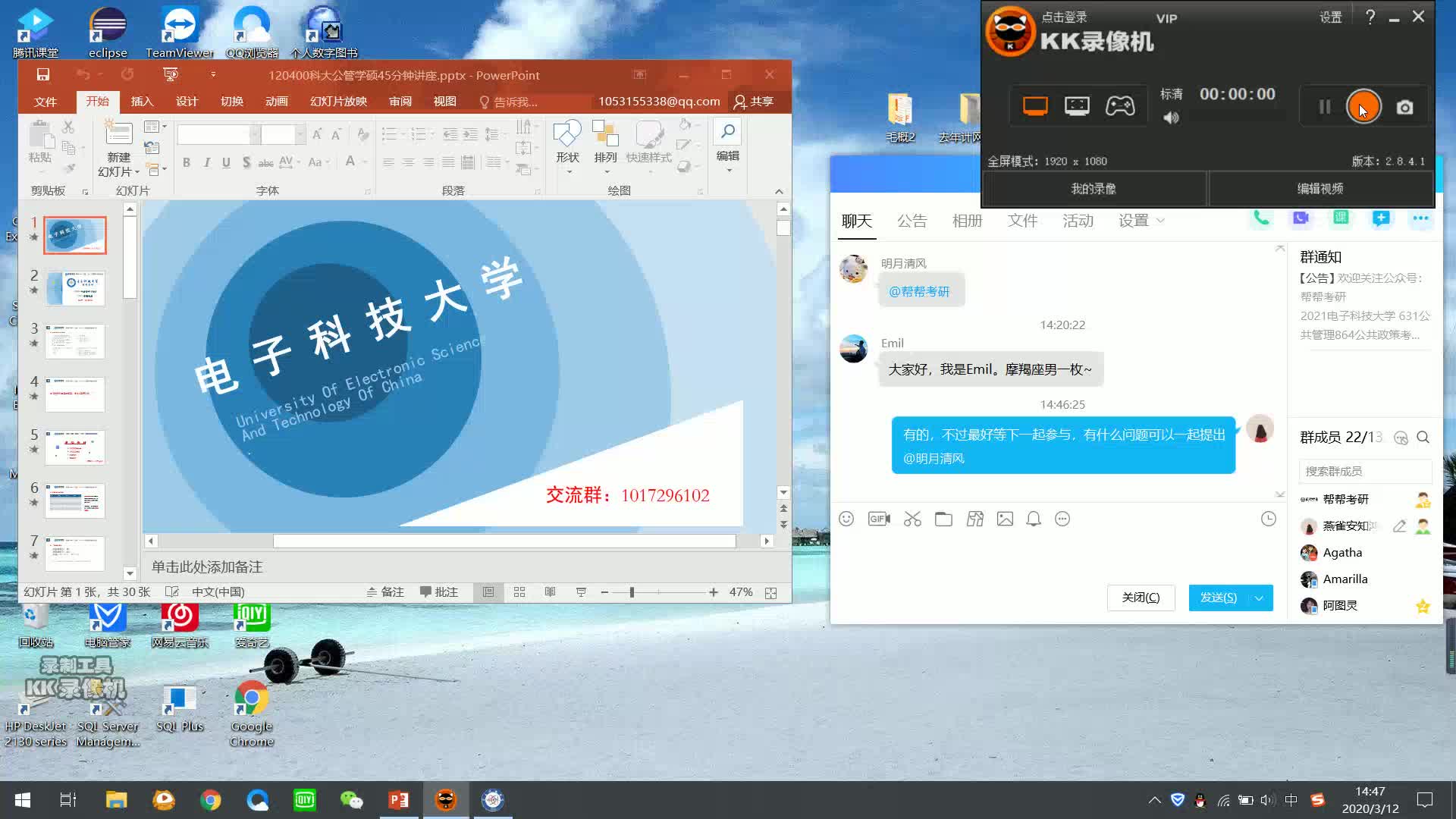Switch to slide sorter view in status bar
Viewport: 1456px width, 819px height.
pos(519,592)
